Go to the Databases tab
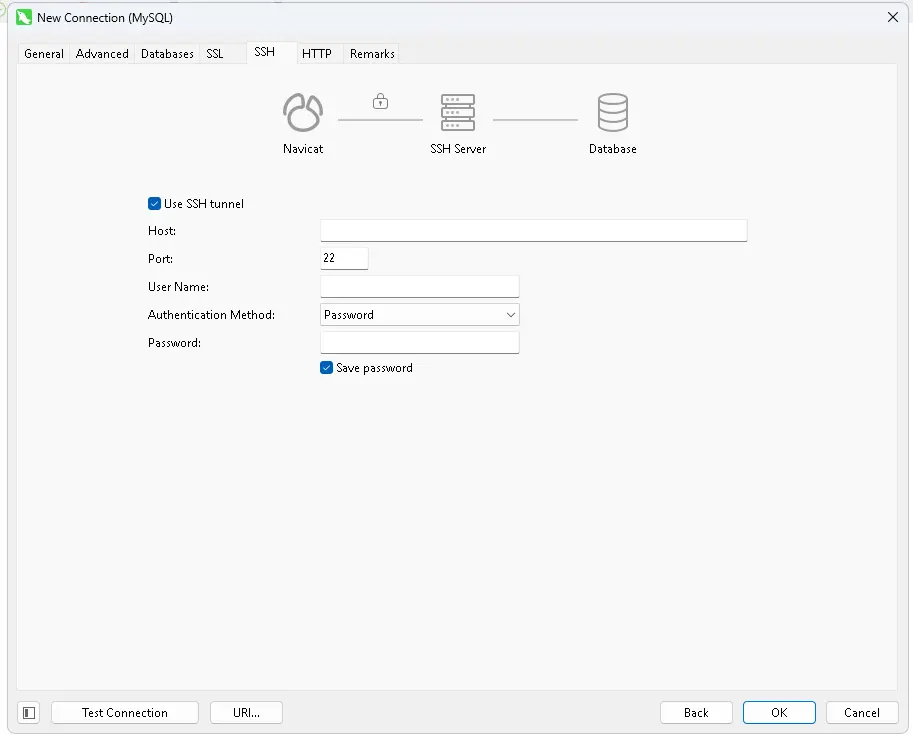Screen dimensions: 913x737 click(167, 54)
